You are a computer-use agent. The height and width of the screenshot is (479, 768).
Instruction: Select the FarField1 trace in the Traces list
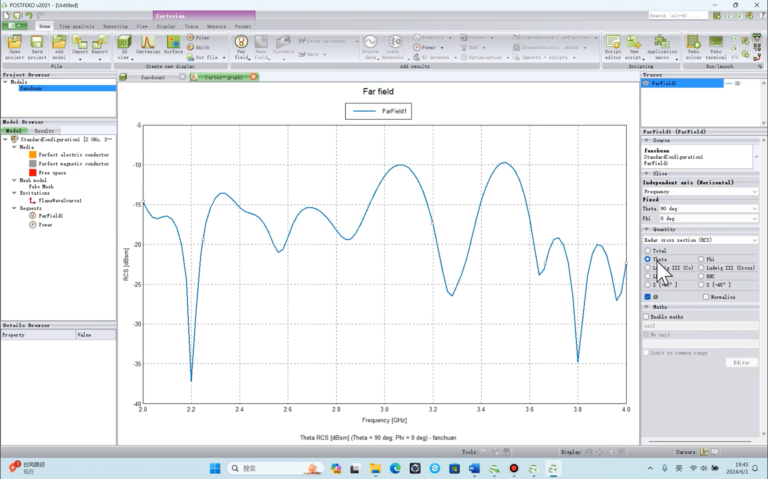pyautogui.click(x=682, y=83)
